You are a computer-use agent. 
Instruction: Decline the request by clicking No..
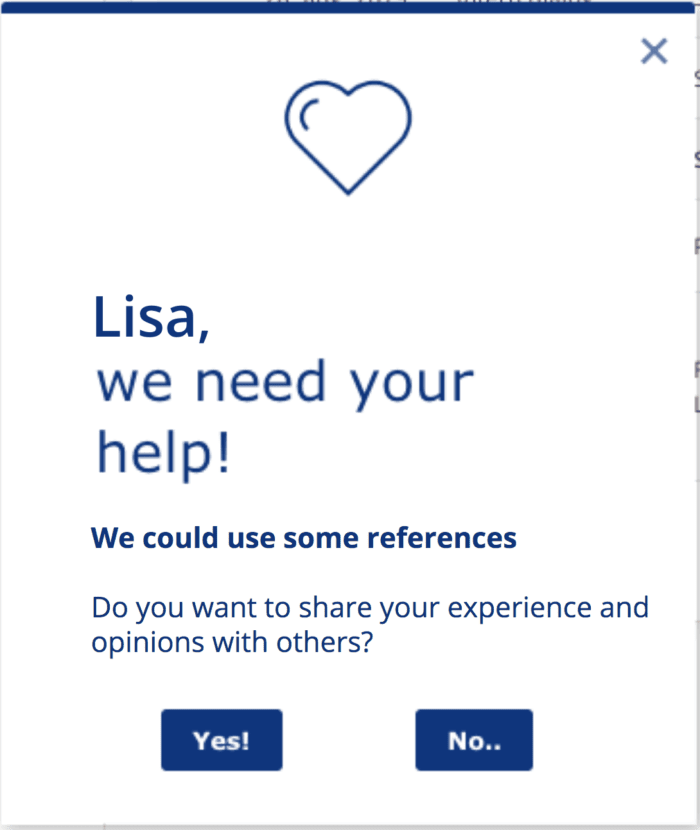(x=474, y=739)
